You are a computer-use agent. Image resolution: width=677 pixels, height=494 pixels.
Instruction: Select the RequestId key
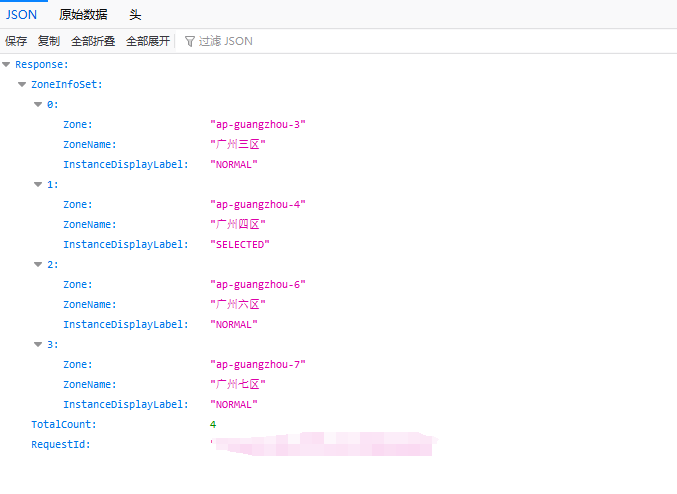(60, 444)
